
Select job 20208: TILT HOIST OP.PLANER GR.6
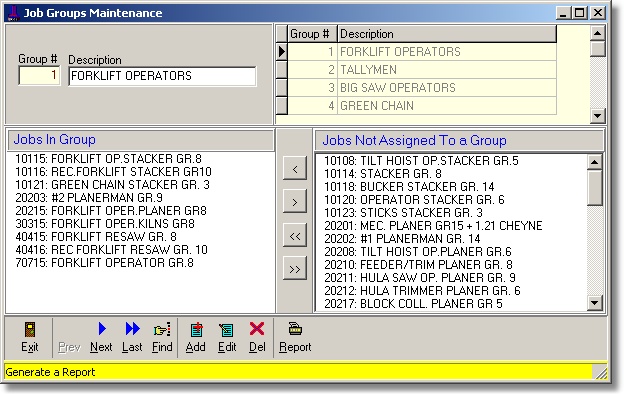(418, 252)
